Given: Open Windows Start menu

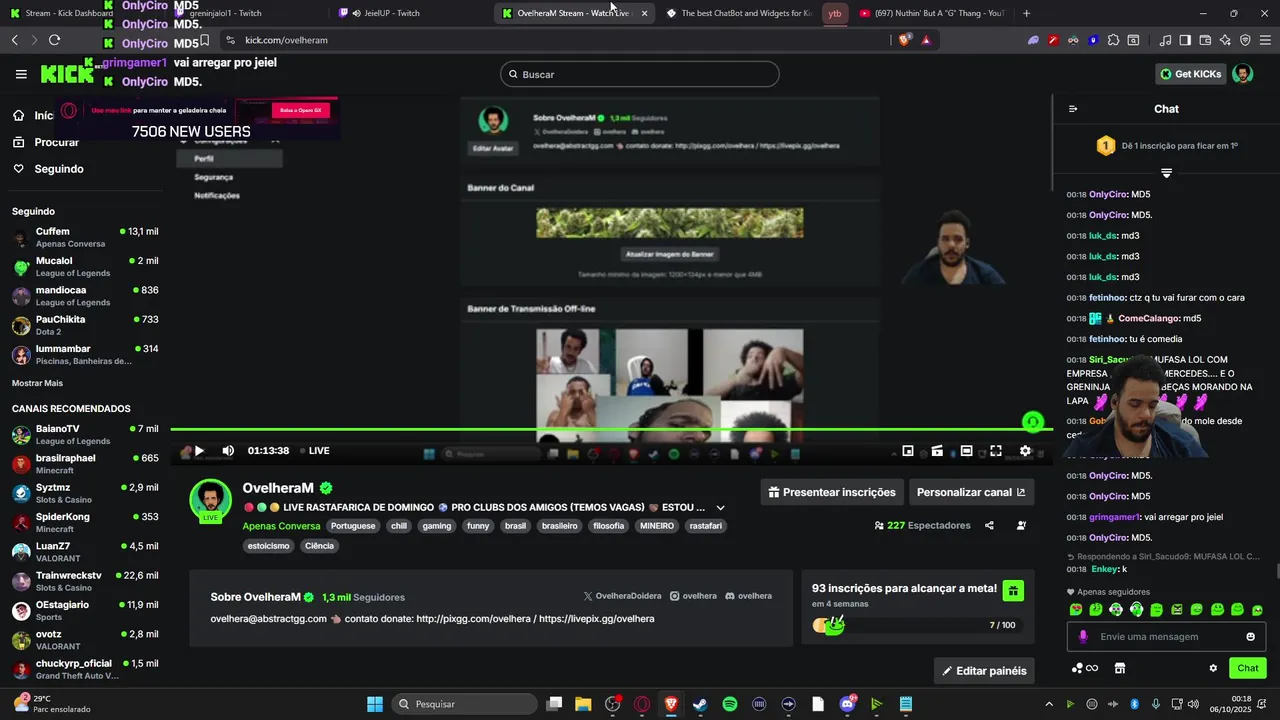Looking at the screenshot, I should 375,704.
